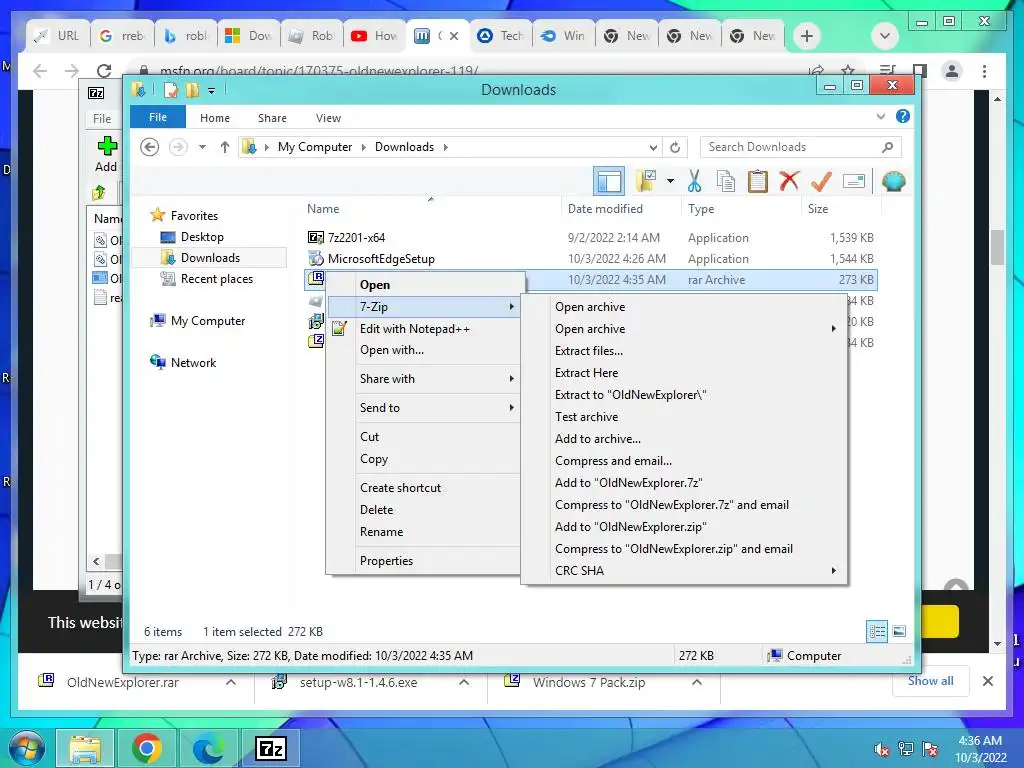Open a new Chrome tab with plus button
This screenshot has width=1024, height=768.
tap(807, 36)
